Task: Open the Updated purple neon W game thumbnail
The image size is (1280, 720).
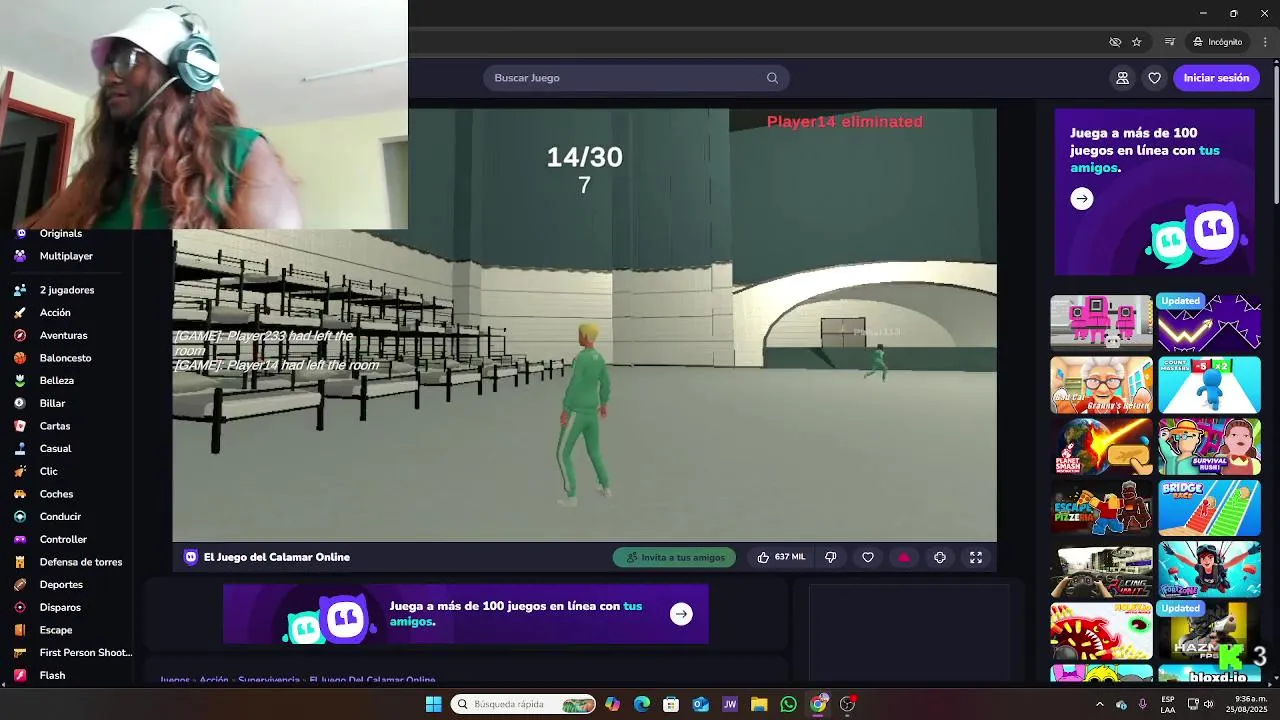Action: tap(1209, 322)
